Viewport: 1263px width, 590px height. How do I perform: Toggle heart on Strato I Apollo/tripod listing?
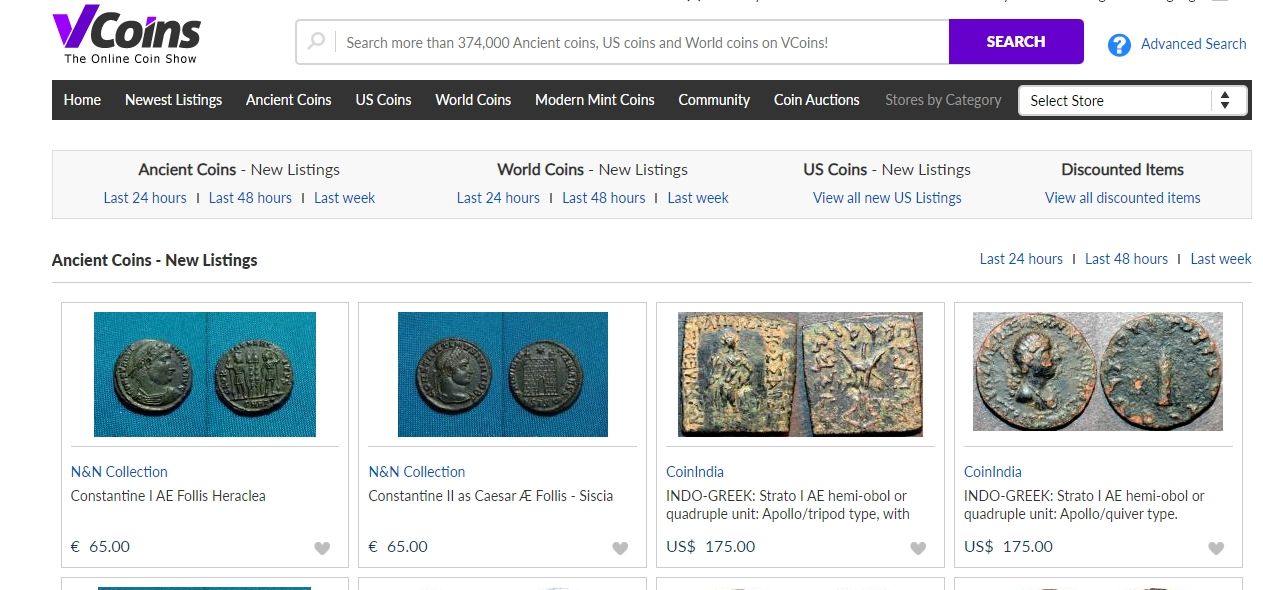click(918, 548)
